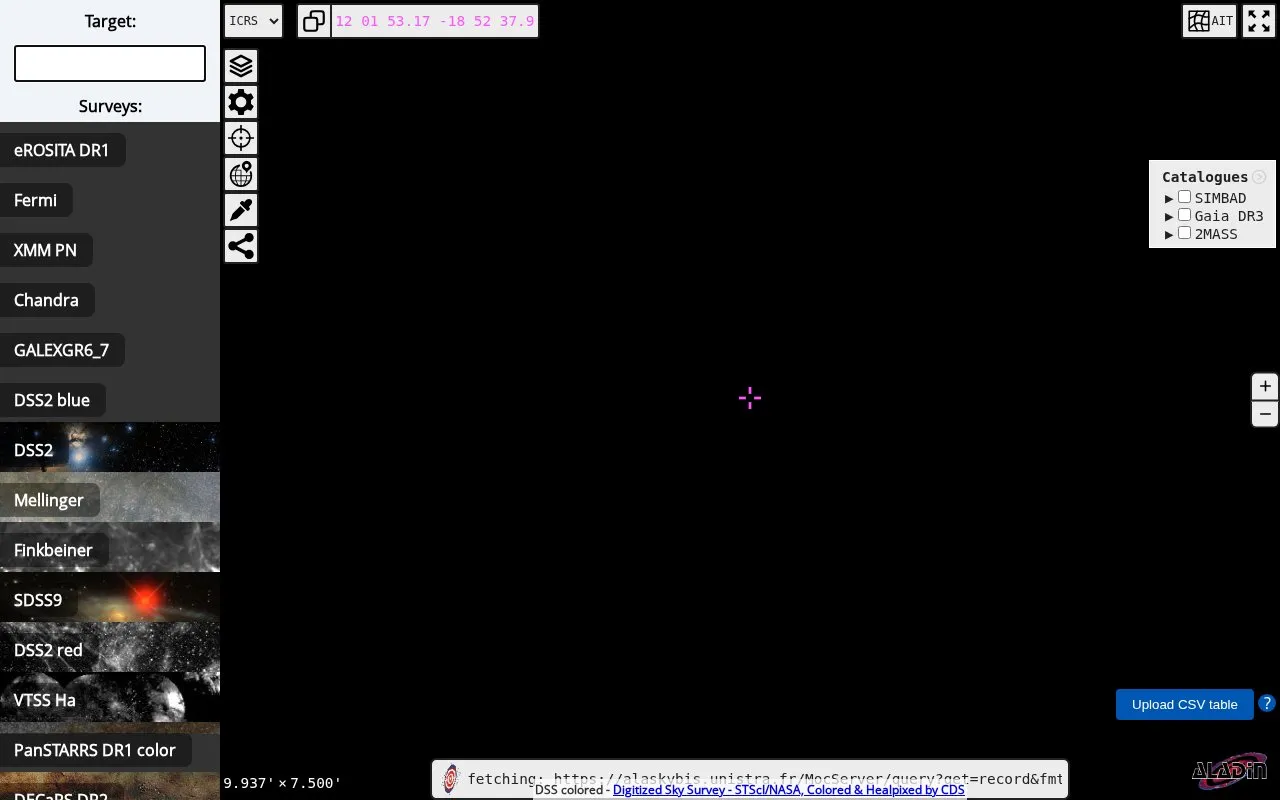Expand the 2MASS catalogue entry

pos(1169,234)
